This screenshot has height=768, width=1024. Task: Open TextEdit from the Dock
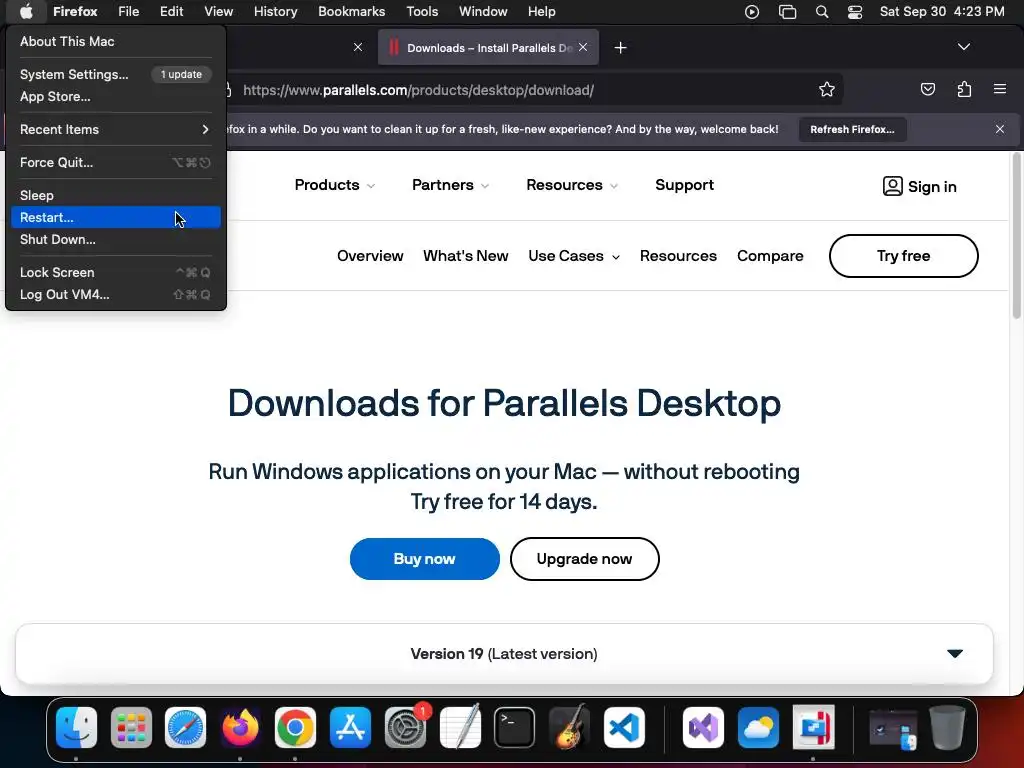[x=460, y=727]
